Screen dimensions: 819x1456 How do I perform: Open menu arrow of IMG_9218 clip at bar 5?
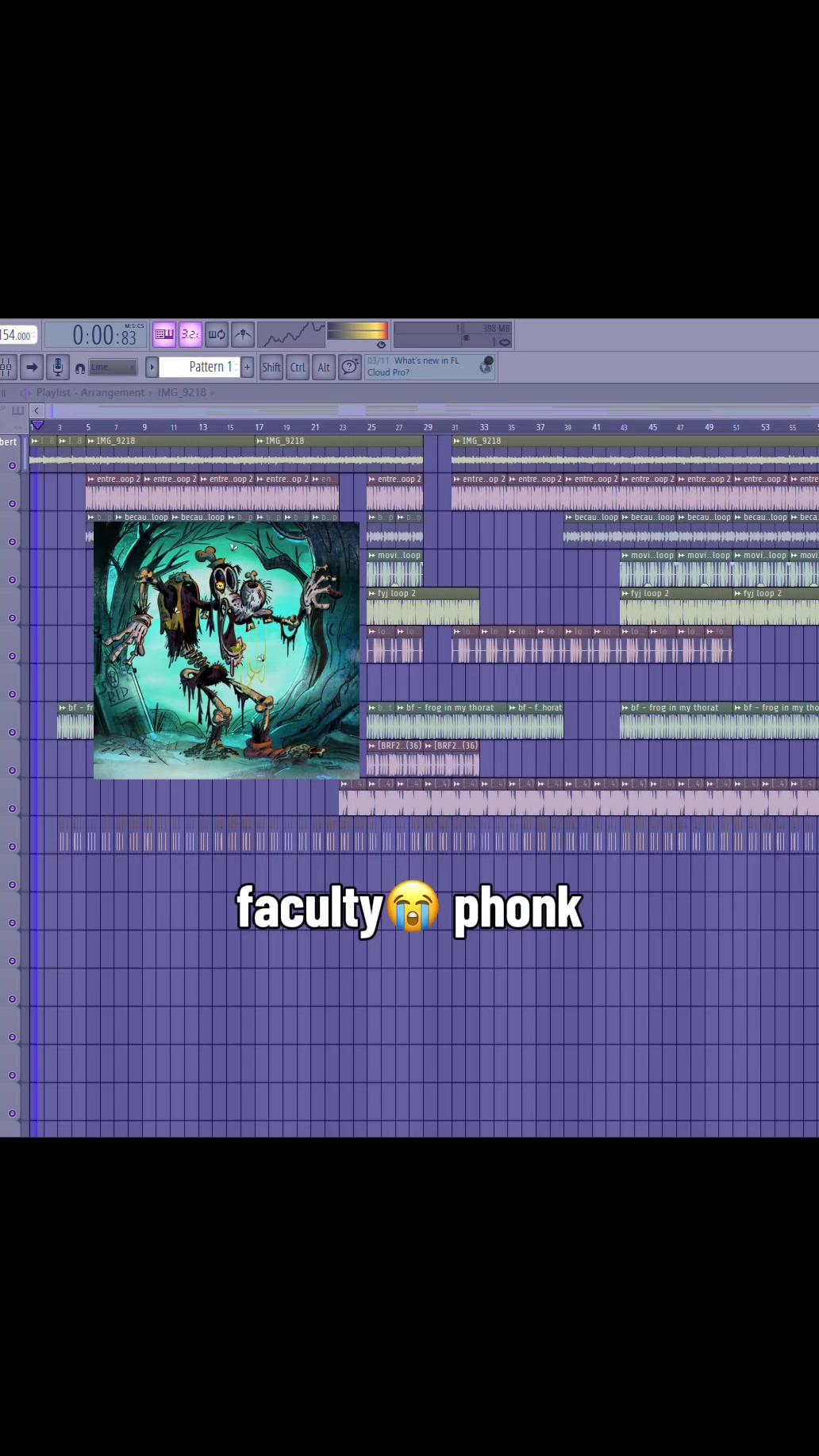pos(90,441)
